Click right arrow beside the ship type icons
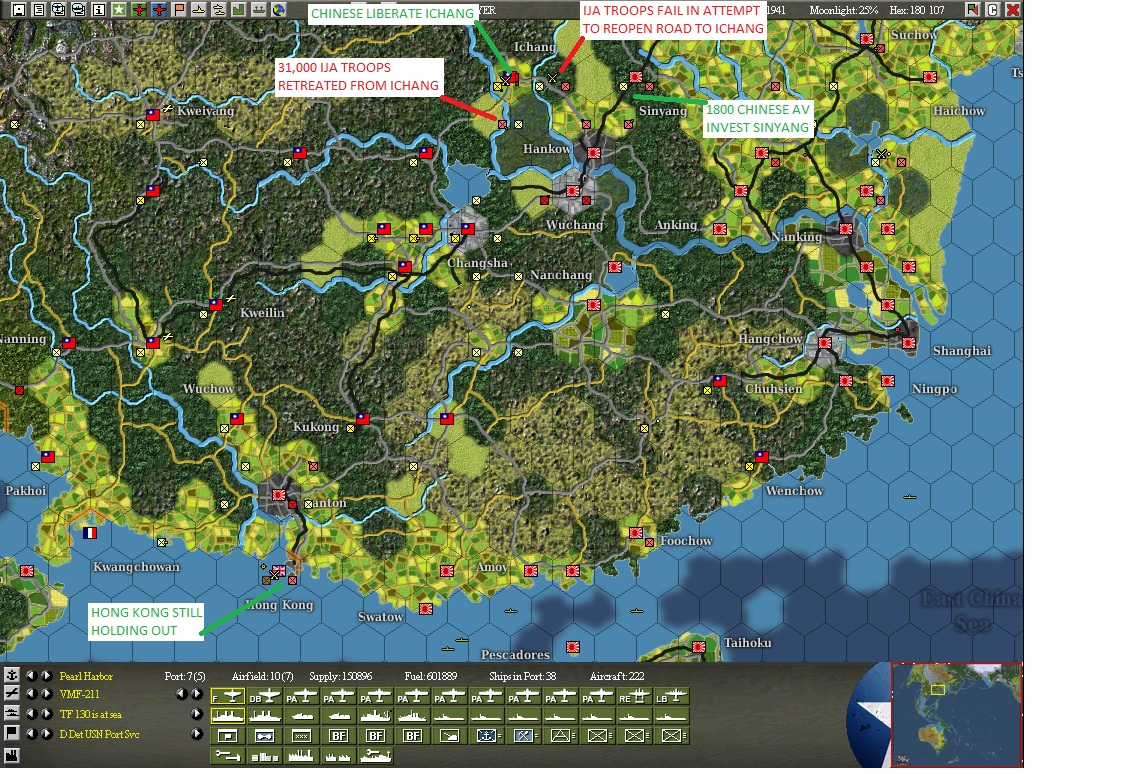The width and height of the screenshot is (1137, 774). click(x=197, y=714)
